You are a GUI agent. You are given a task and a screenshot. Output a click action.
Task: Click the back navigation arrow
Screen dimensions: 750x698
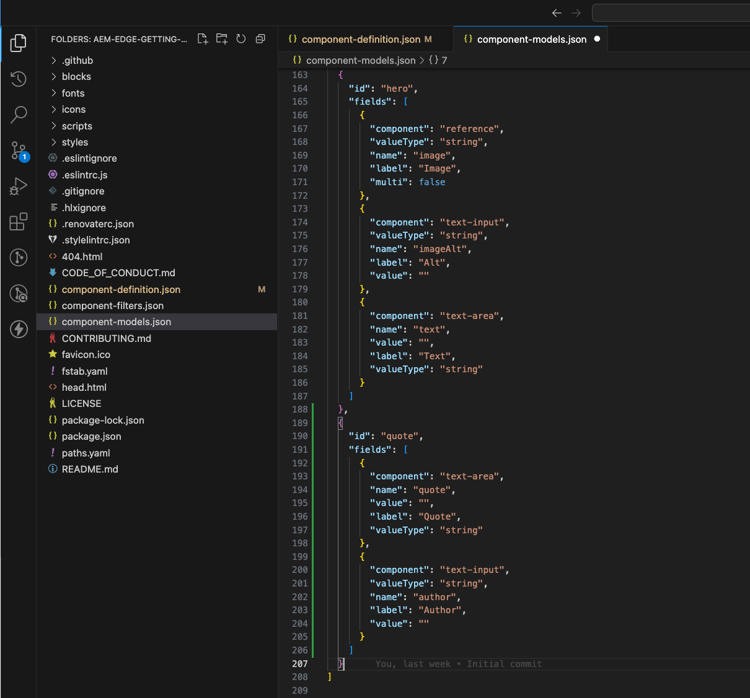click(x=557, y=13)
